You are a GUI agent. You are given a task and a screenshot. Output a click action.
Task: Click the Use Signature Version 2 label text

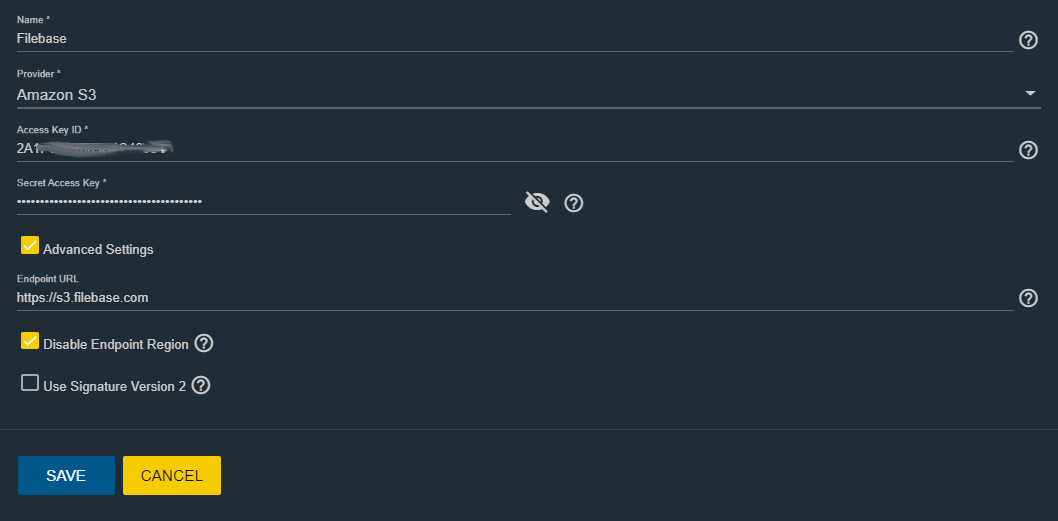click(115, 387)
